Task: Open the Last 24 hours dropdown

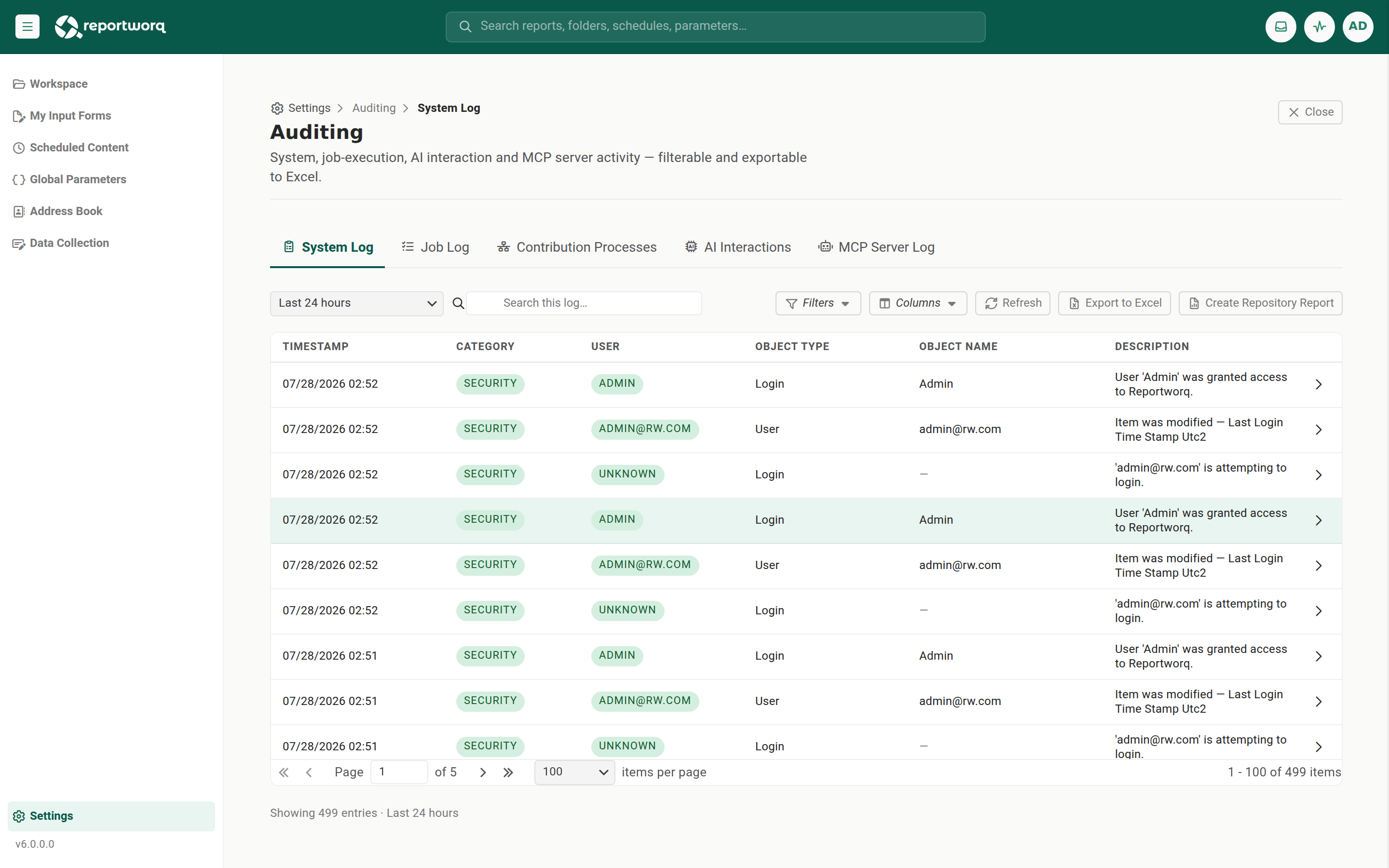Action: [x=356, y=303]
